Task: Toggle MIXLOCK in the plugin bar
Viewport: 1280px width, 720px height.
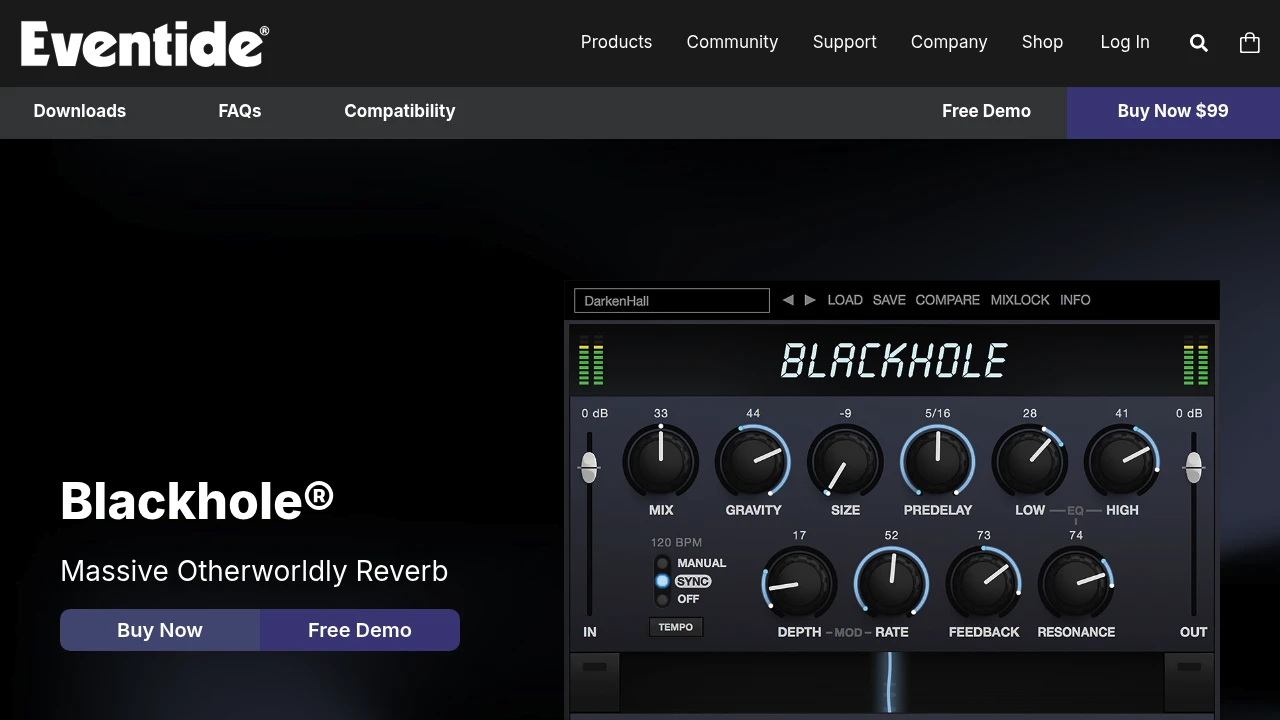Action: pyautogui.click(x=1020, y=300)
